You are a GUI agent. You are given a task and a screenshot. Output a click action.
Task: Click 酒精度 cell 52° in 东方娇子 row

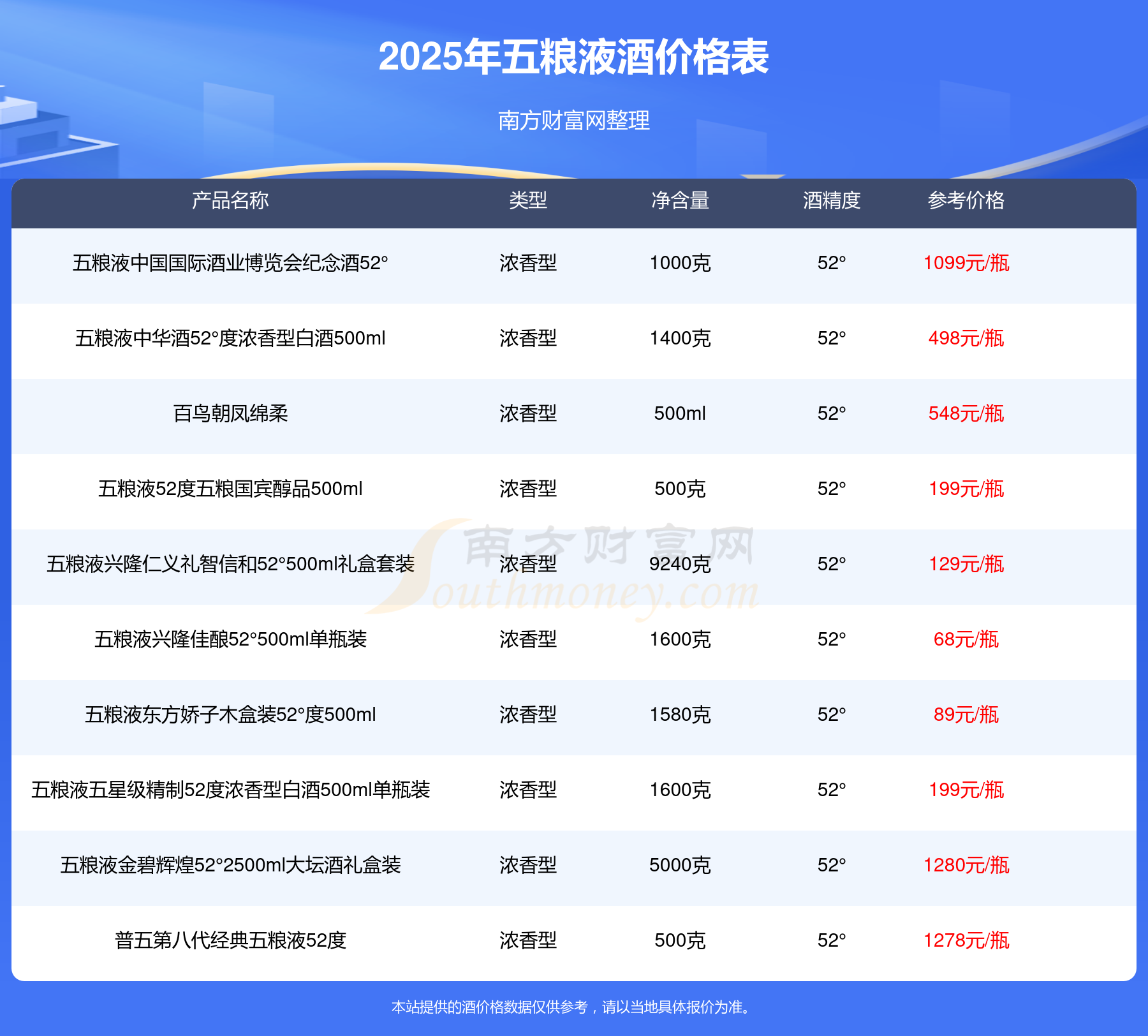pos(832,714)
